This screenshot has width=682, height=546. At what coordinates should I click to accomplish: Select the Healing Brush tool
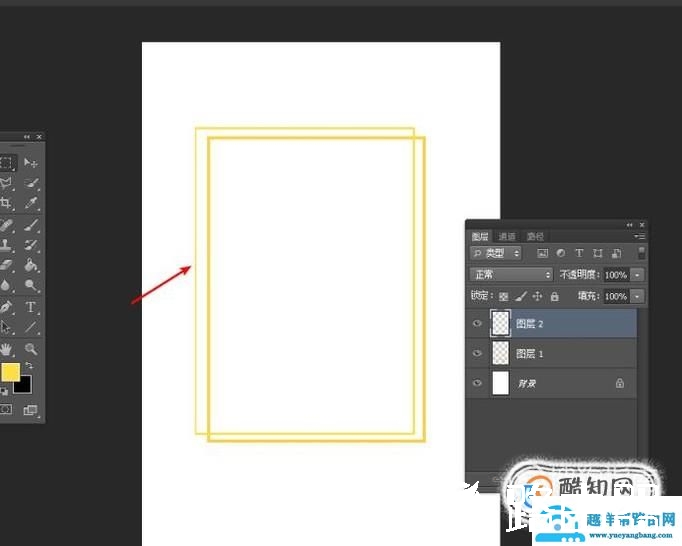click(x=7, y=225)
